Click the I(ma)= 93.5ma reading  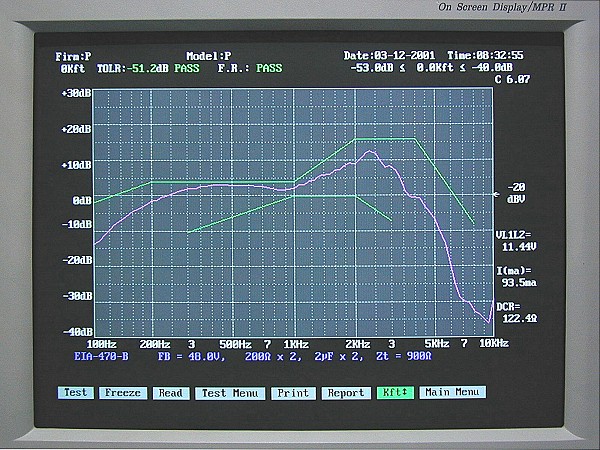[516, 277]
